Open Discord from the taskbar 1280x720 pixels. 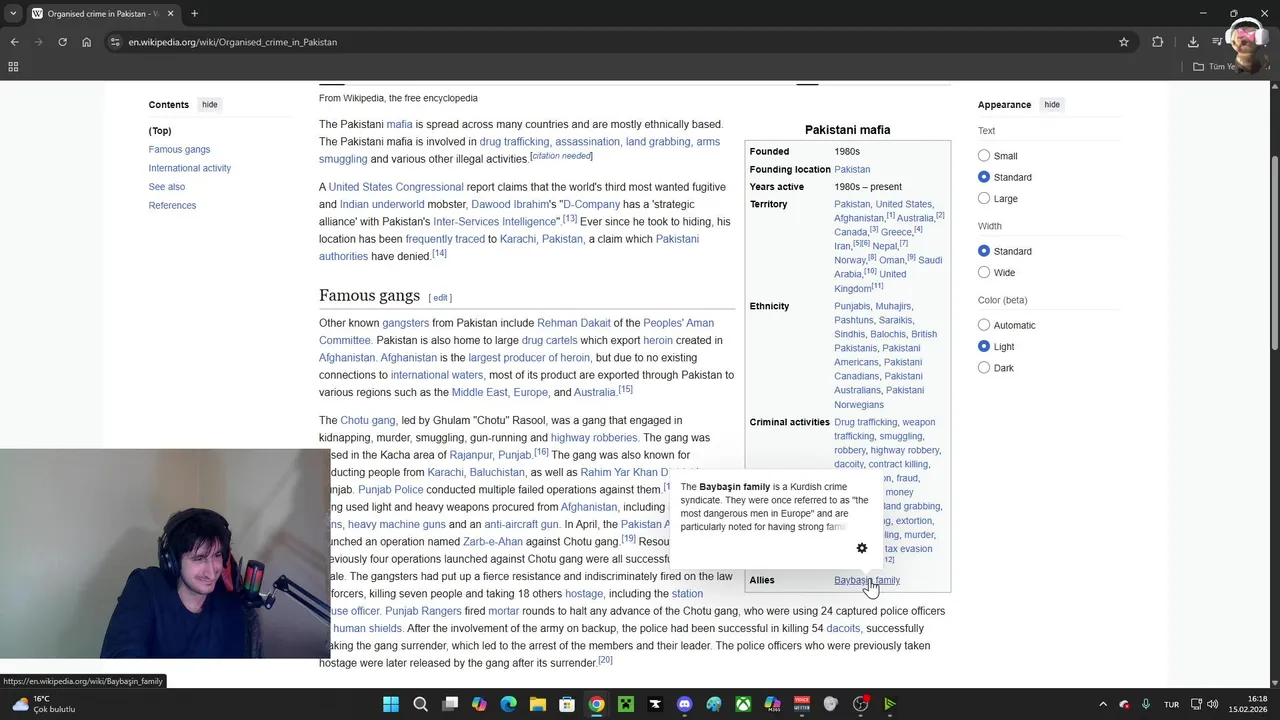click(684, 704)
